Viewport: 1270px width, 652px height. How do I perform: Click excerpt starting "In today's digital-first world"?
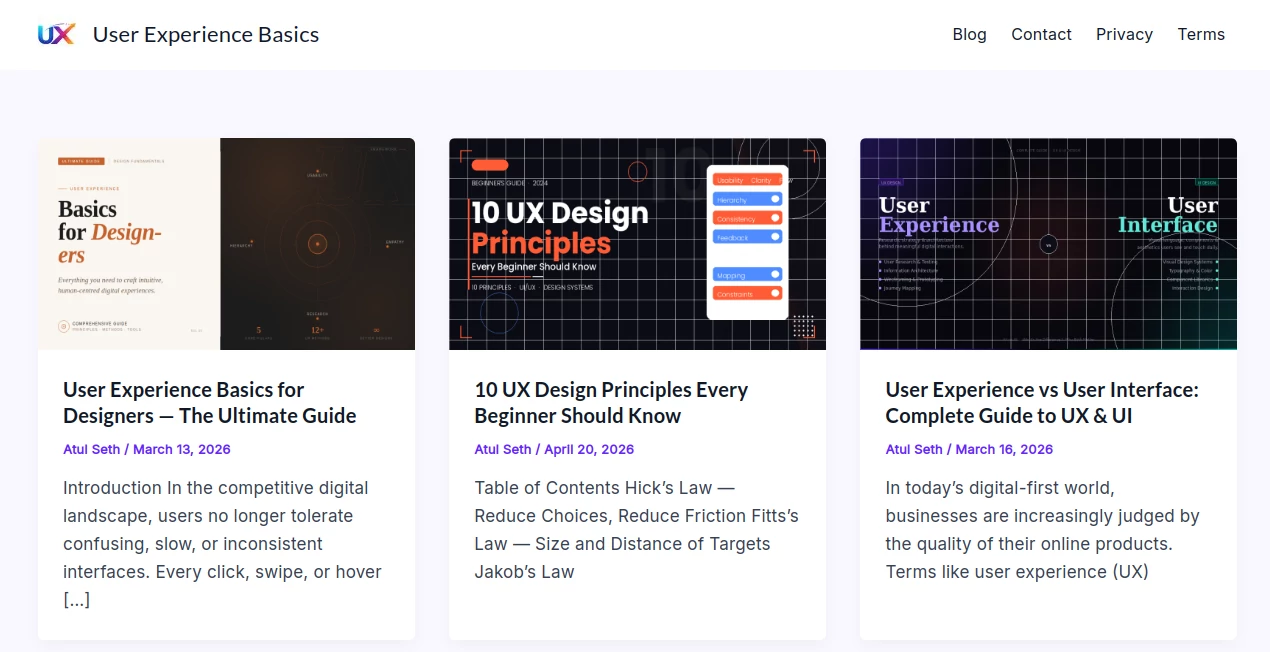click(x=1042, y=530)
